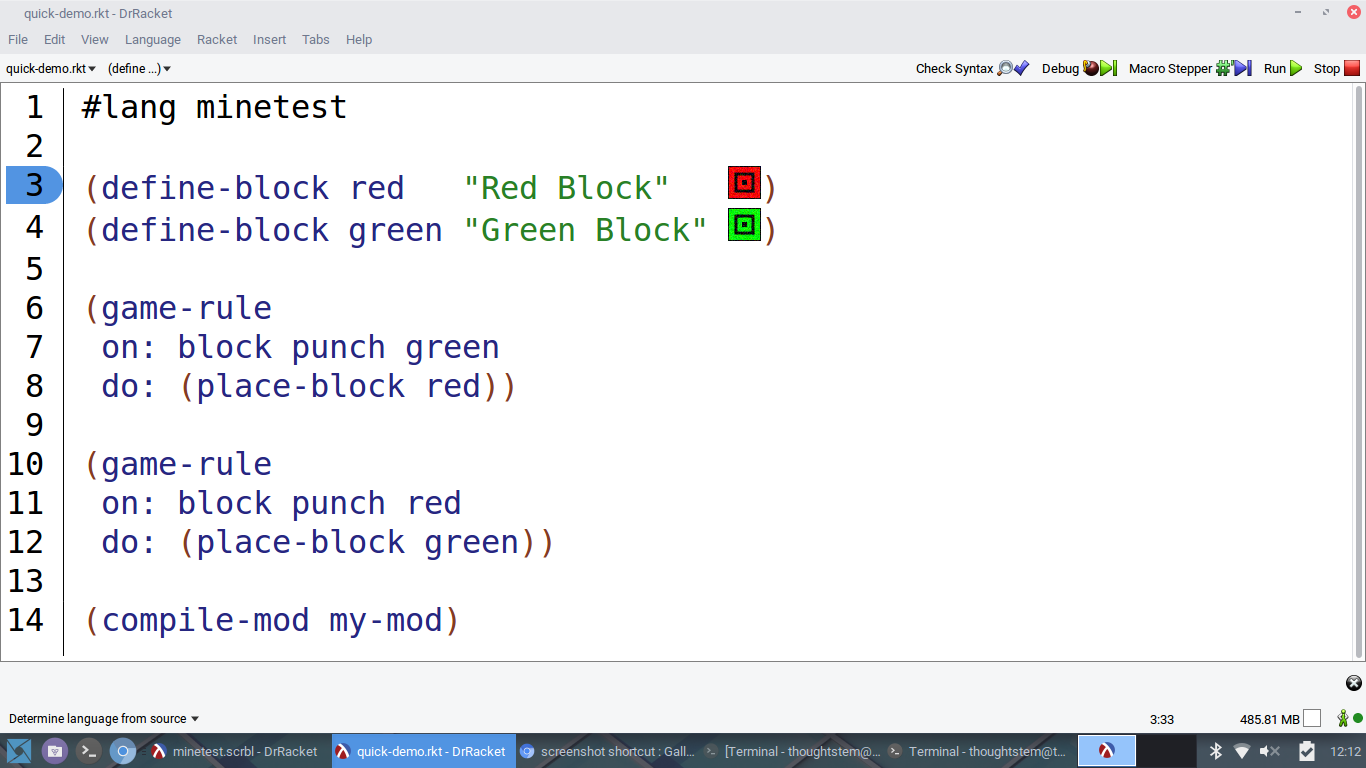The image size is (1366, 768).
Task: Switch to the minetest.scrbl - DrRacket window
Action: 234,751
